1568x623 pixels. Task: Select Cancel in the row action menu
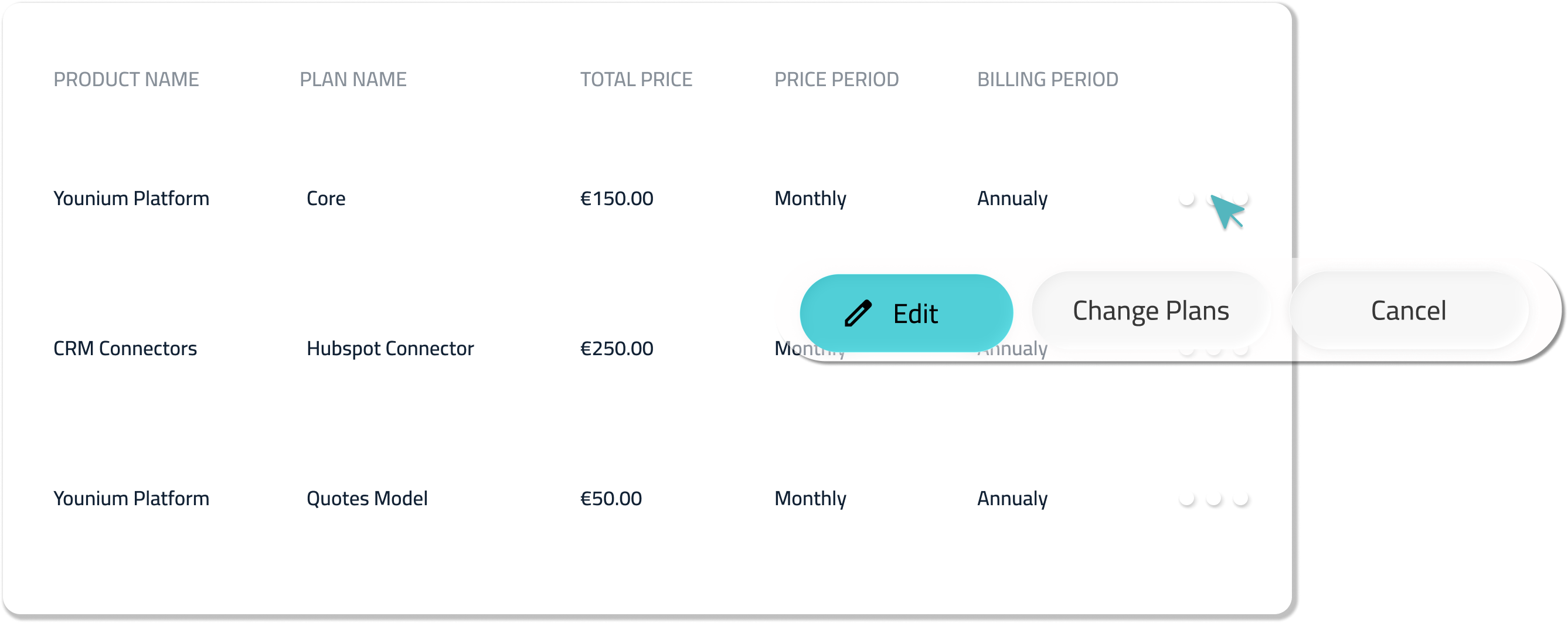pyautogui.click(x=1408, y=311)
